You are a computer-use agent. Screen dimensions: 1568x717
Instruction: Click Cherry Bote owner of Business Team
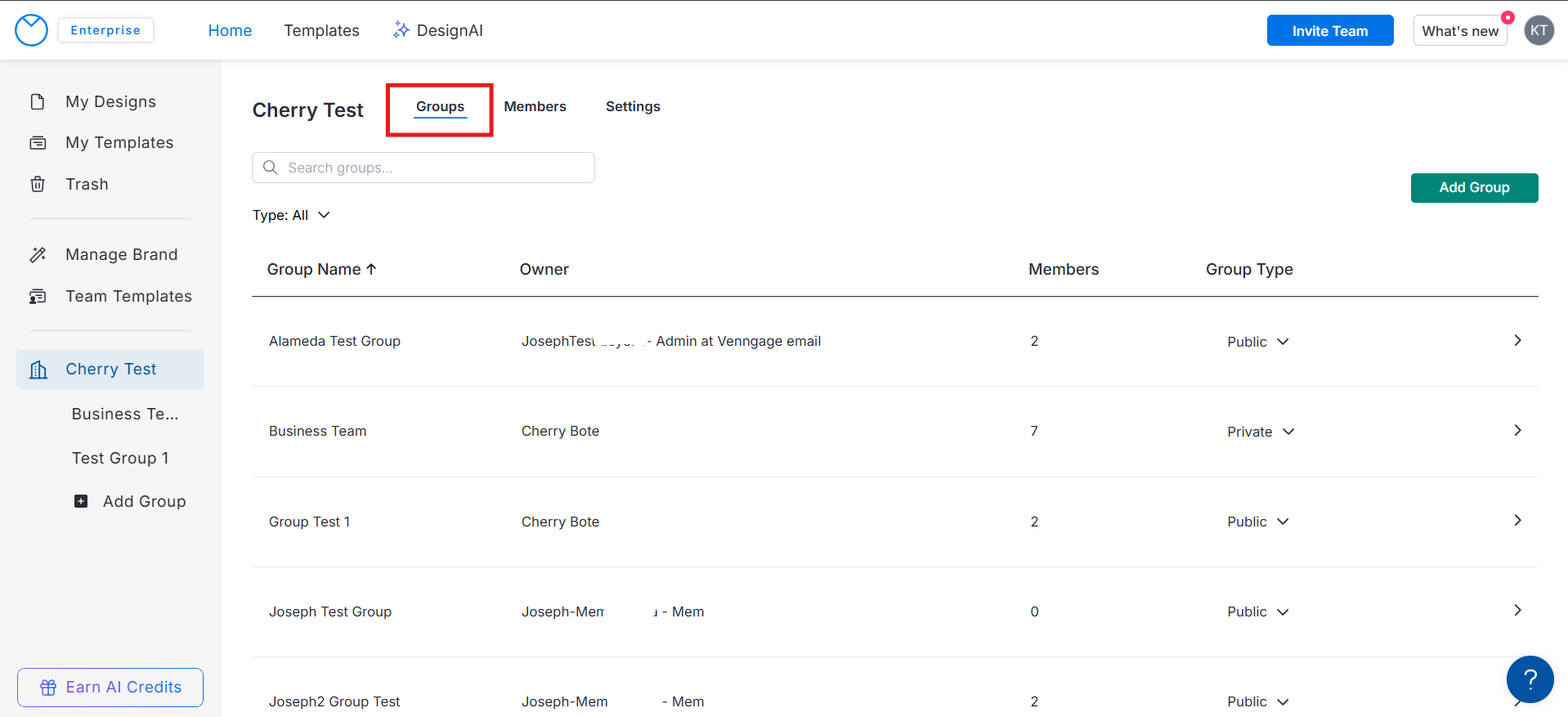(x=560, y=431)
